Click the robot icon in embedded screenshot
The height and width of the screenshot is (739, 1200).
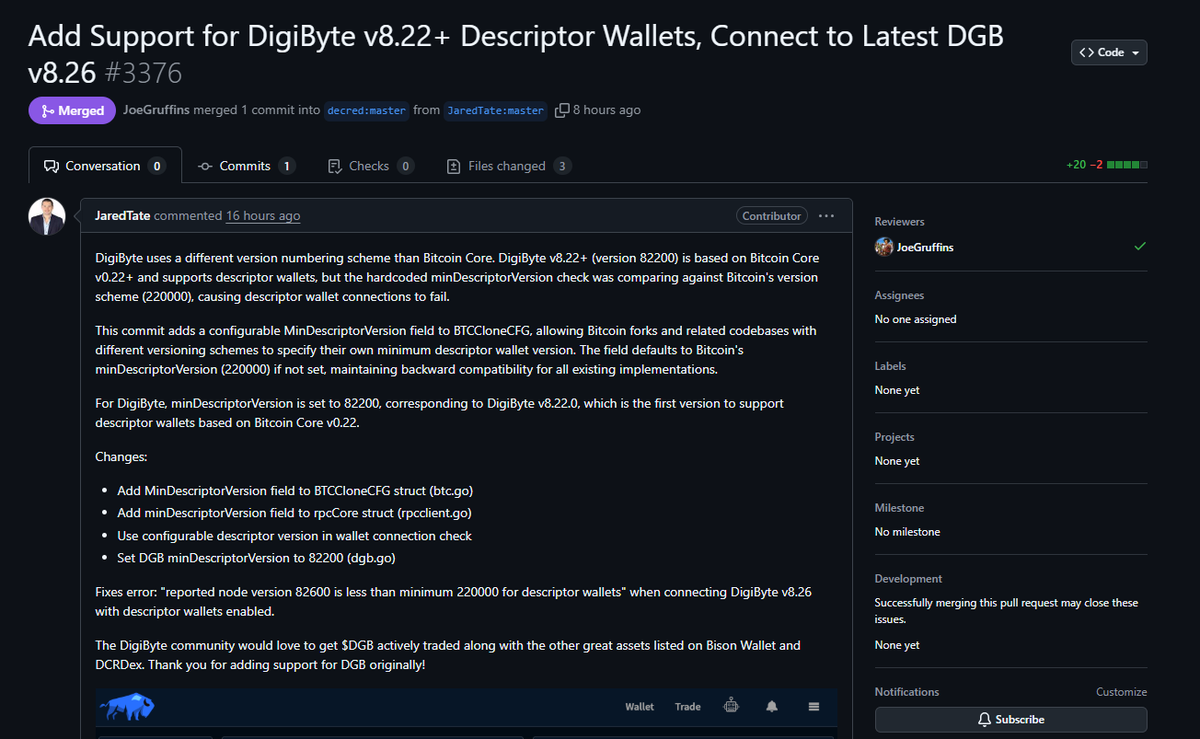(x=731, y=706)
